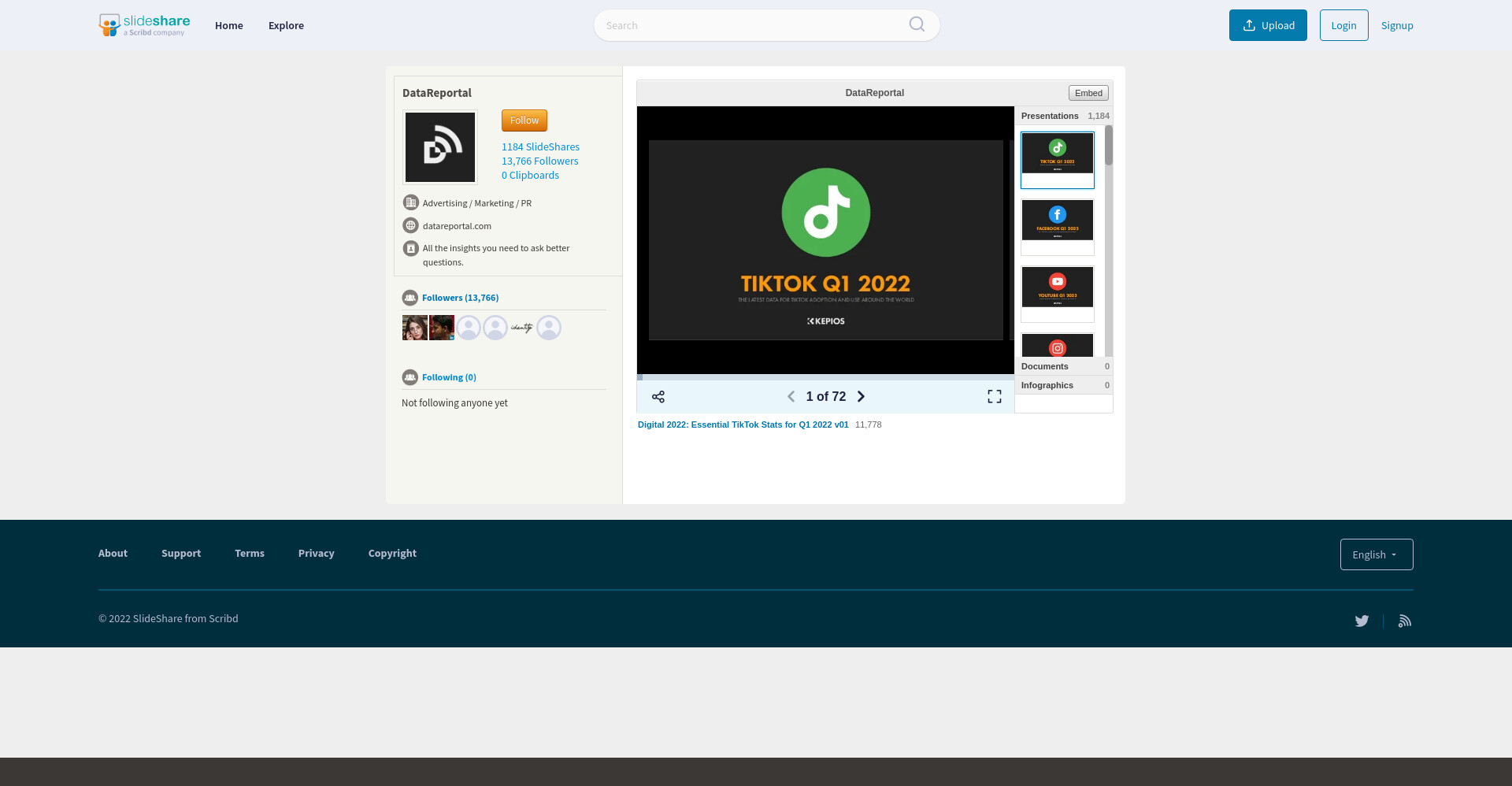Image resolution: width=1512 pixels, height=786 pixels.
Task: Open fullscreen slide view
Action: [x=995, y=397]
